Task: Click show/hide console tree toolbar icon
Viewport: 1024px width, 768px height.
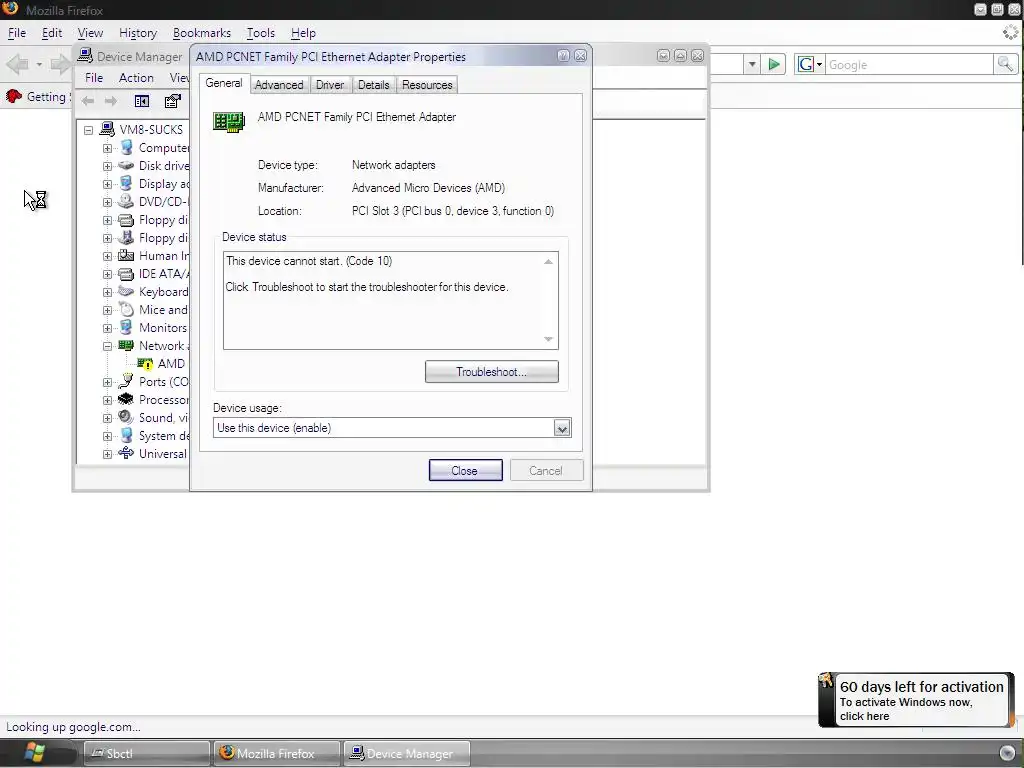Action: [142, 101]
